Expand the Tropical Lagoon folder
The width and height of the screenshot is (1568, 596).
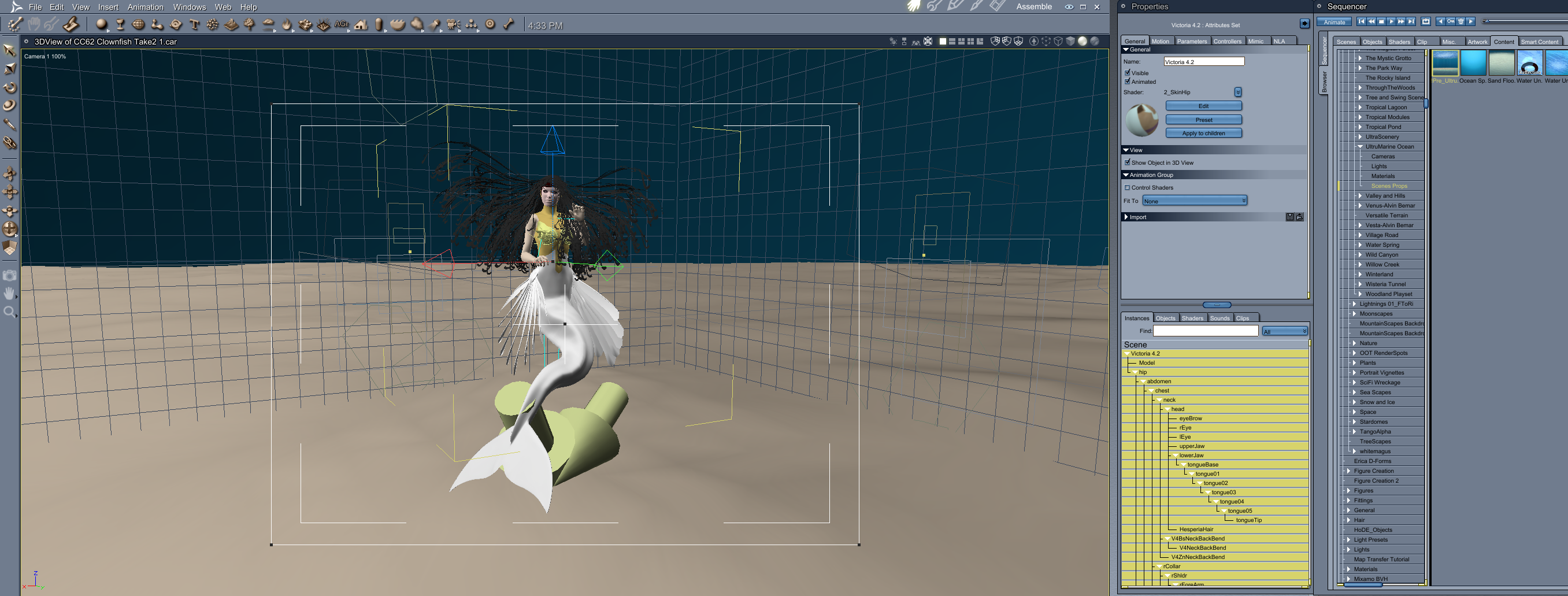[x=1360, y=107]
